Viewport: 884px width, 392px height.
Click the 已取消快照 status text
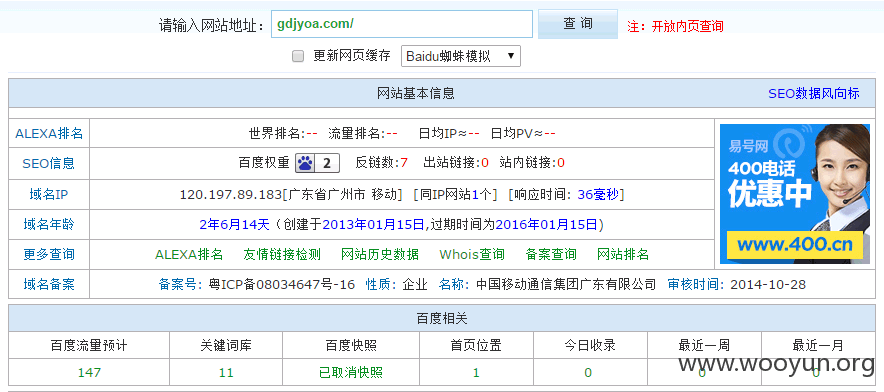(351, 373)
